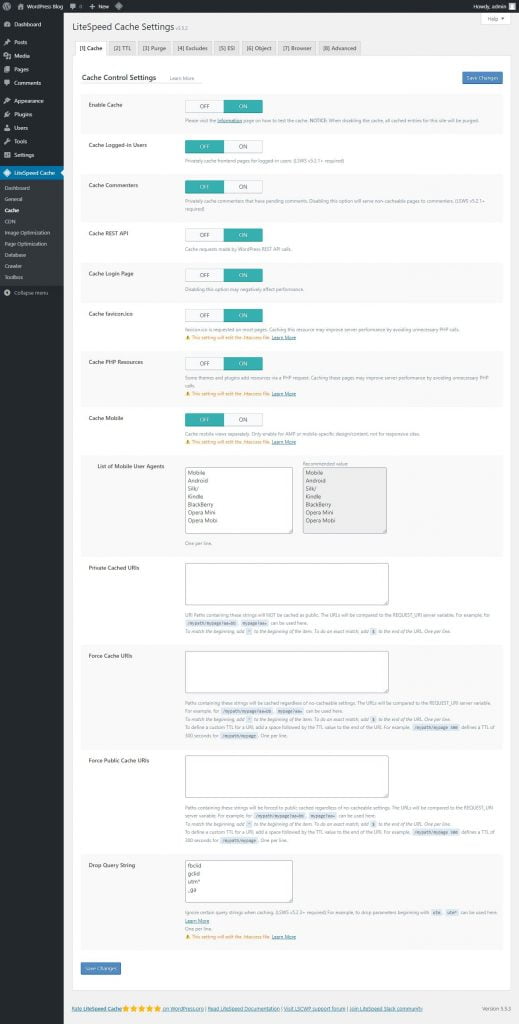Visit site via WordPress Blog home icon
The width and height of the screenshot is (519, 1024).
20,6
